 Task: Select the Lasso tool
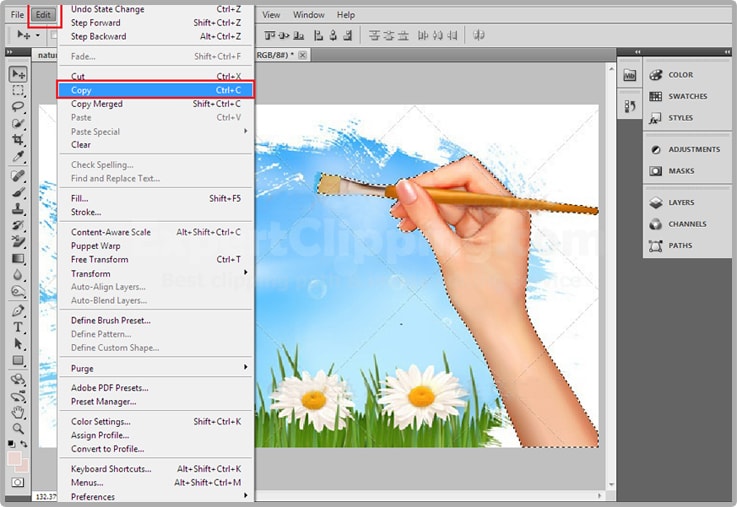tap(18, 107)
